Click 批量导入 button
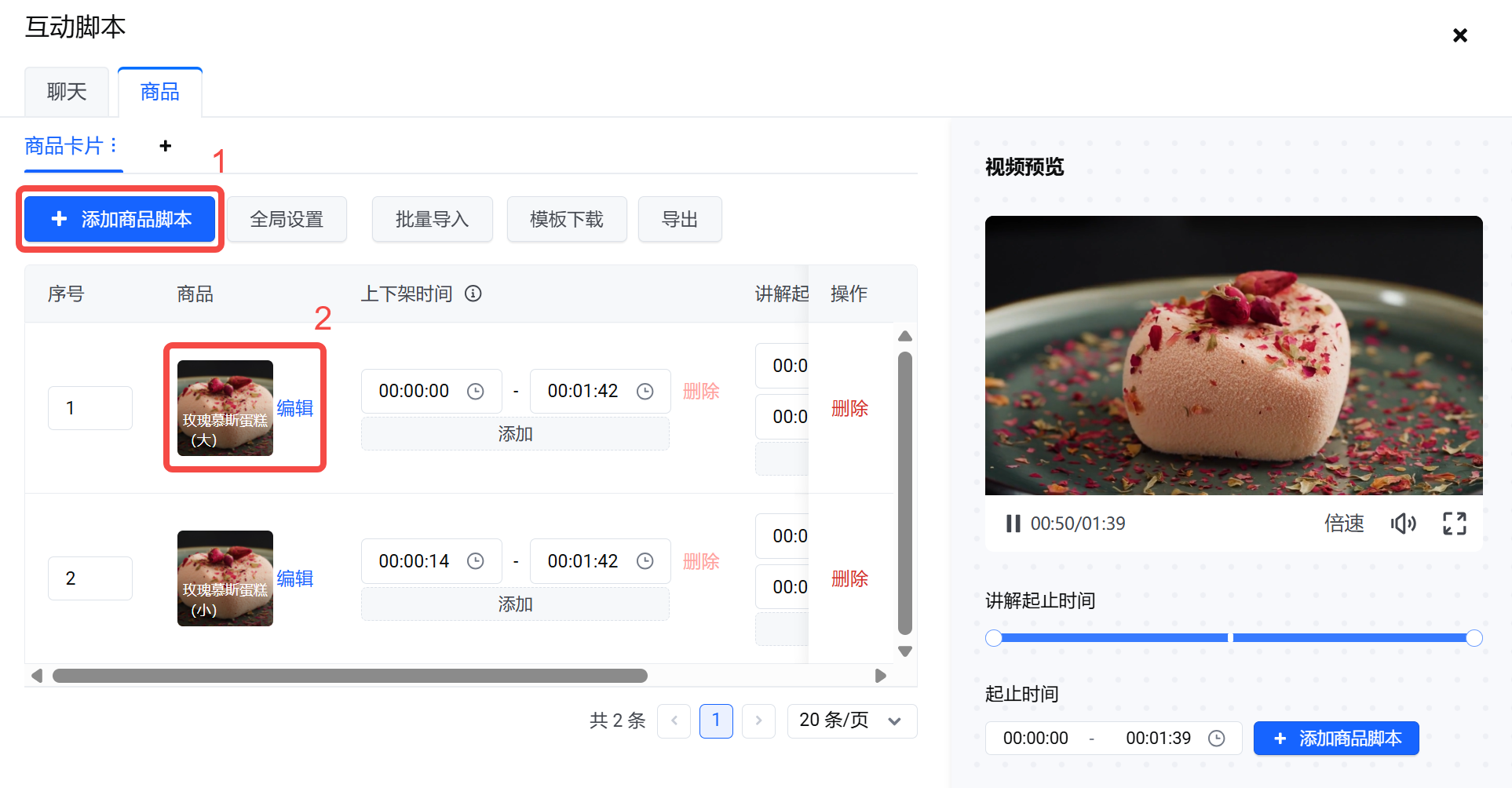The width and height of the screenshot is (1512, 788). click(x=432, y=219)
